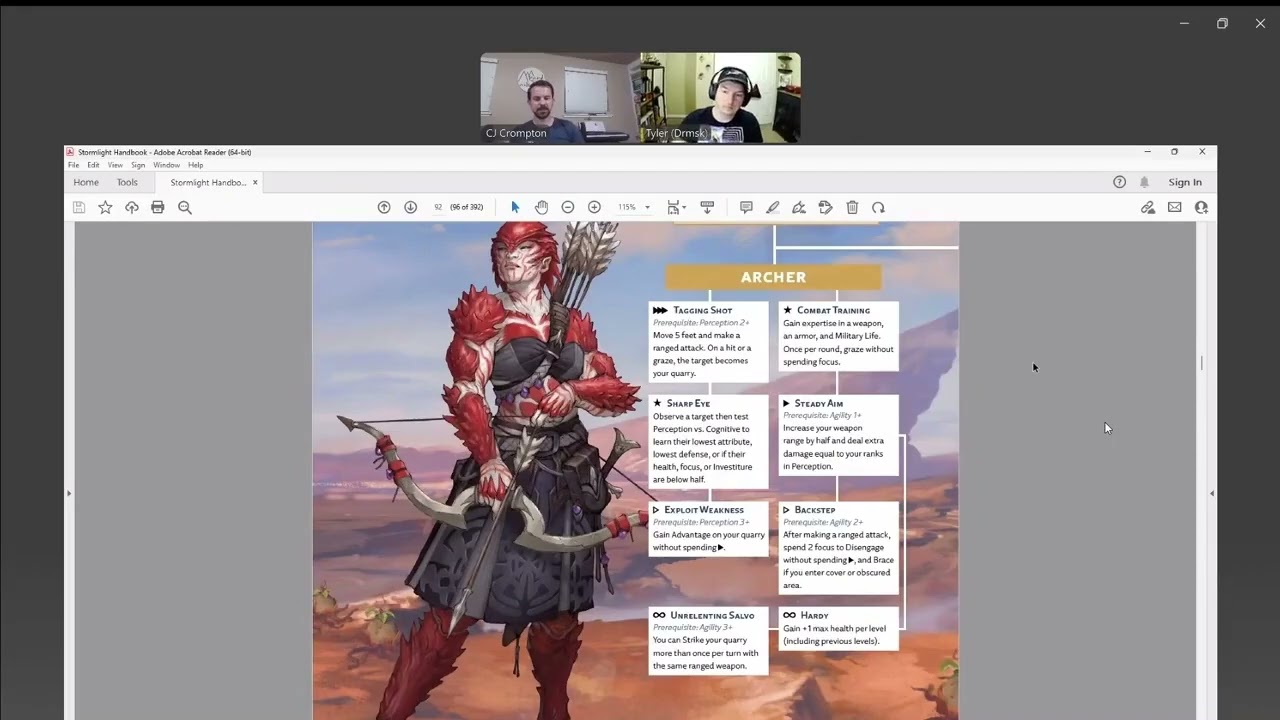Open the find text magnifier

185,207
